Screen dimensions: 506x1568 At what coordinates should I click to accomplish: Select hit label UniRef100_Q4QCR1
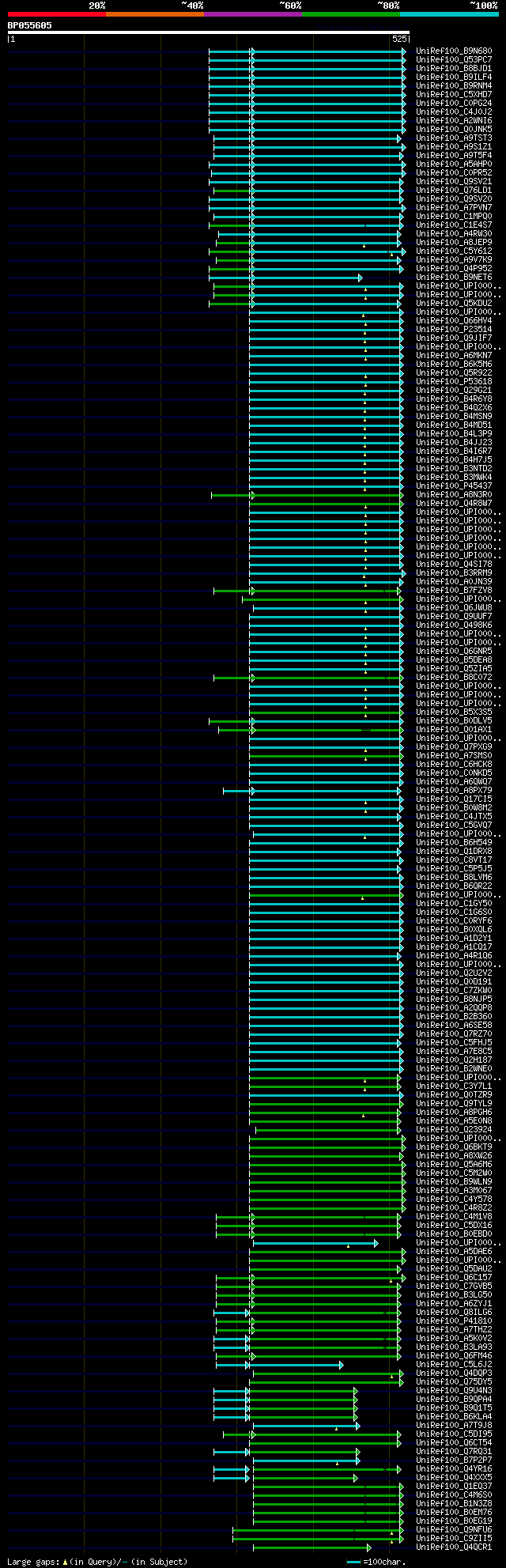tap(454, 1547)
